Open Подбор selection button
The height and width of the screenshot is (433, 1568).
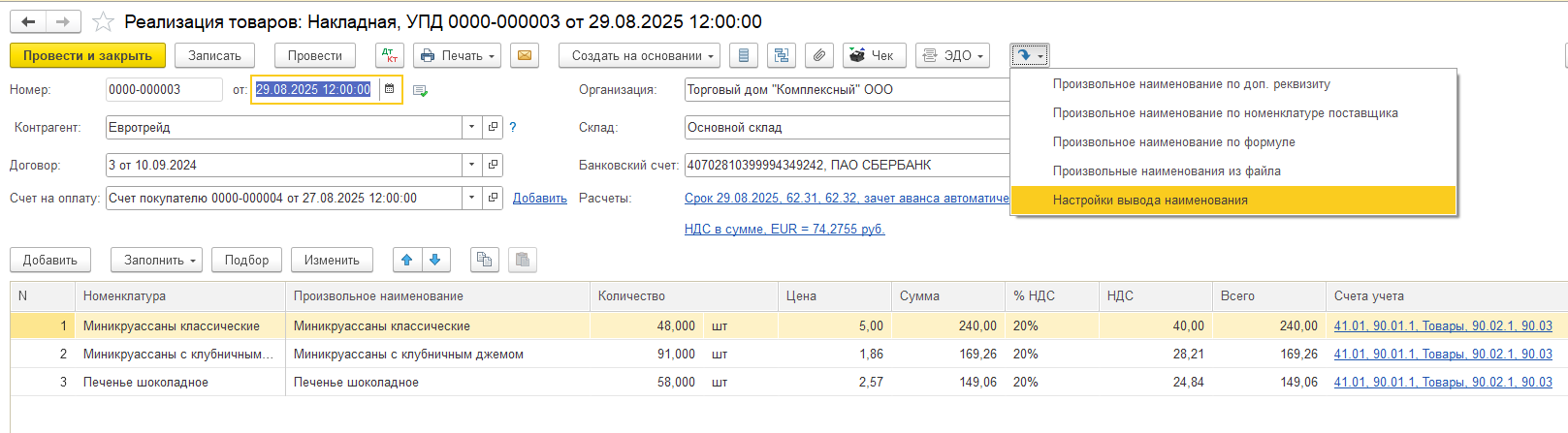(x=247, y=260)
